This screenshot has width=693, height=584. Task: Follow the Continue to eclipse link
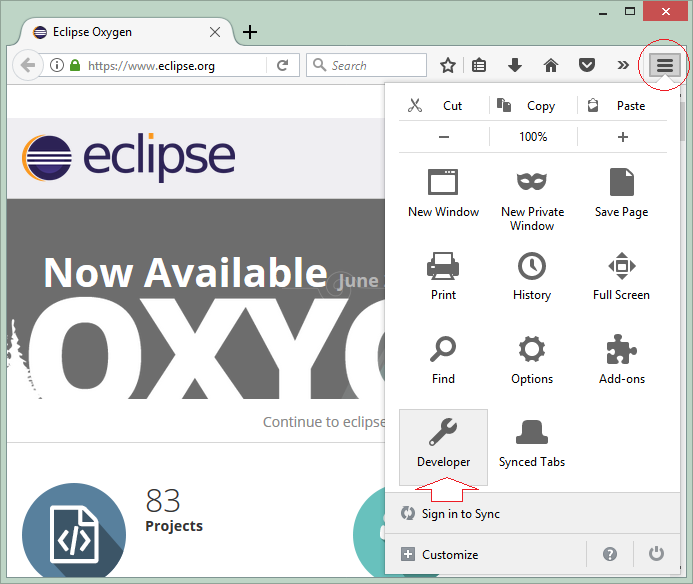coord(324,422)
